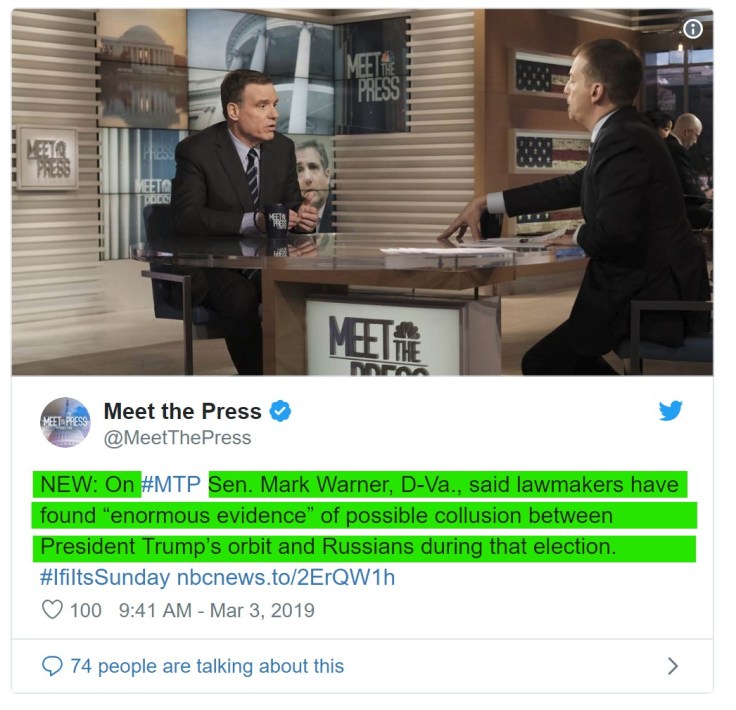Open the tweet's interview photo
This screenshot has width=736, height=710.
[x=362, y=192]
